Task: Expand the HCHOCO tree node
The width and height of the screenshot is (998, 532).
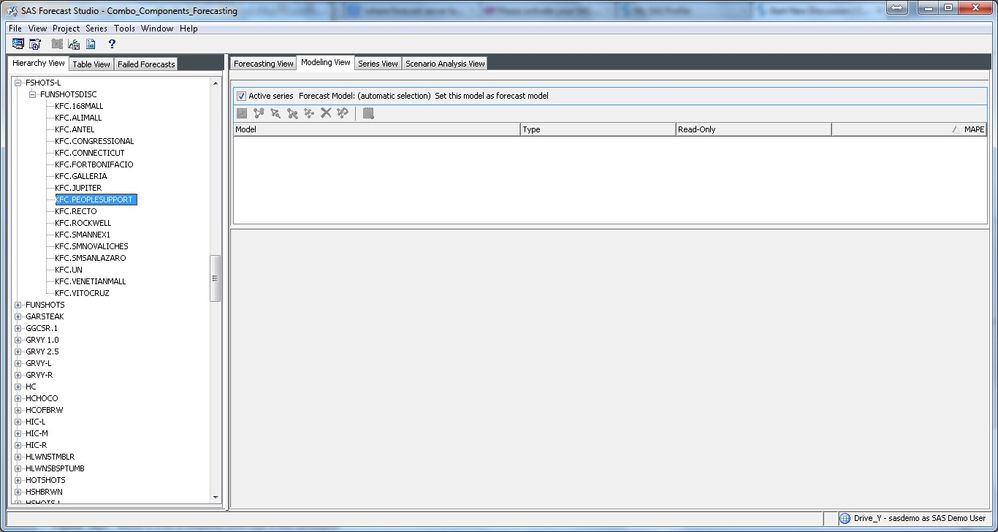Action: (18, 398)
